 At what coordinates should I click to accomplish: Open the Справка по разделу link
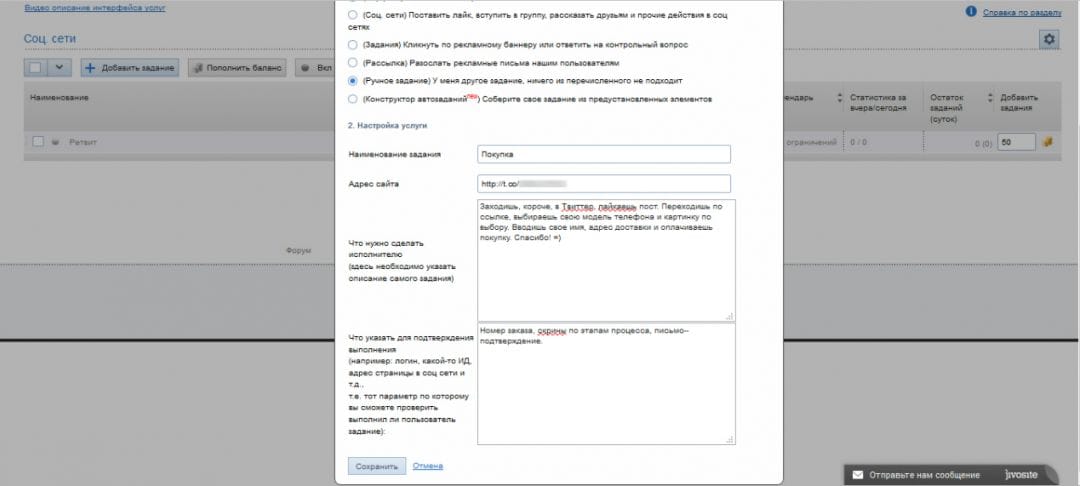[1022, 12]
